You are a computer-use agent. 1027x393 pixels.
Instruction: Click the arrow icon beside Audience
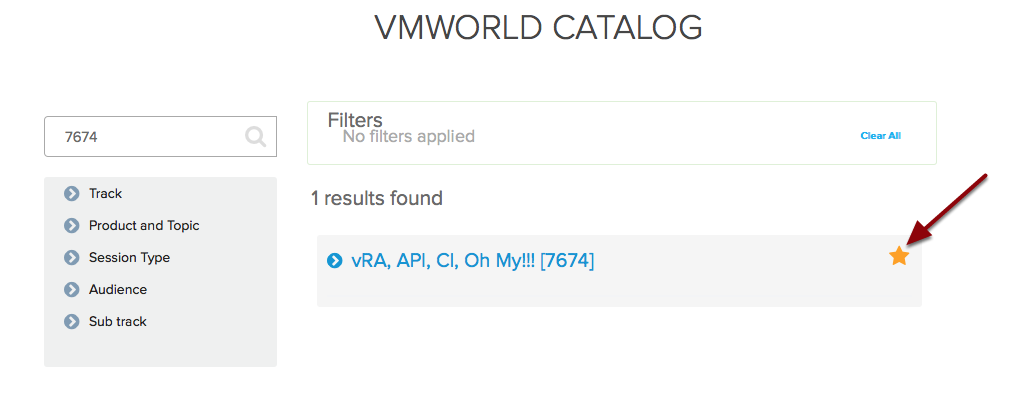pyautogui.click(x=71, y=290)
